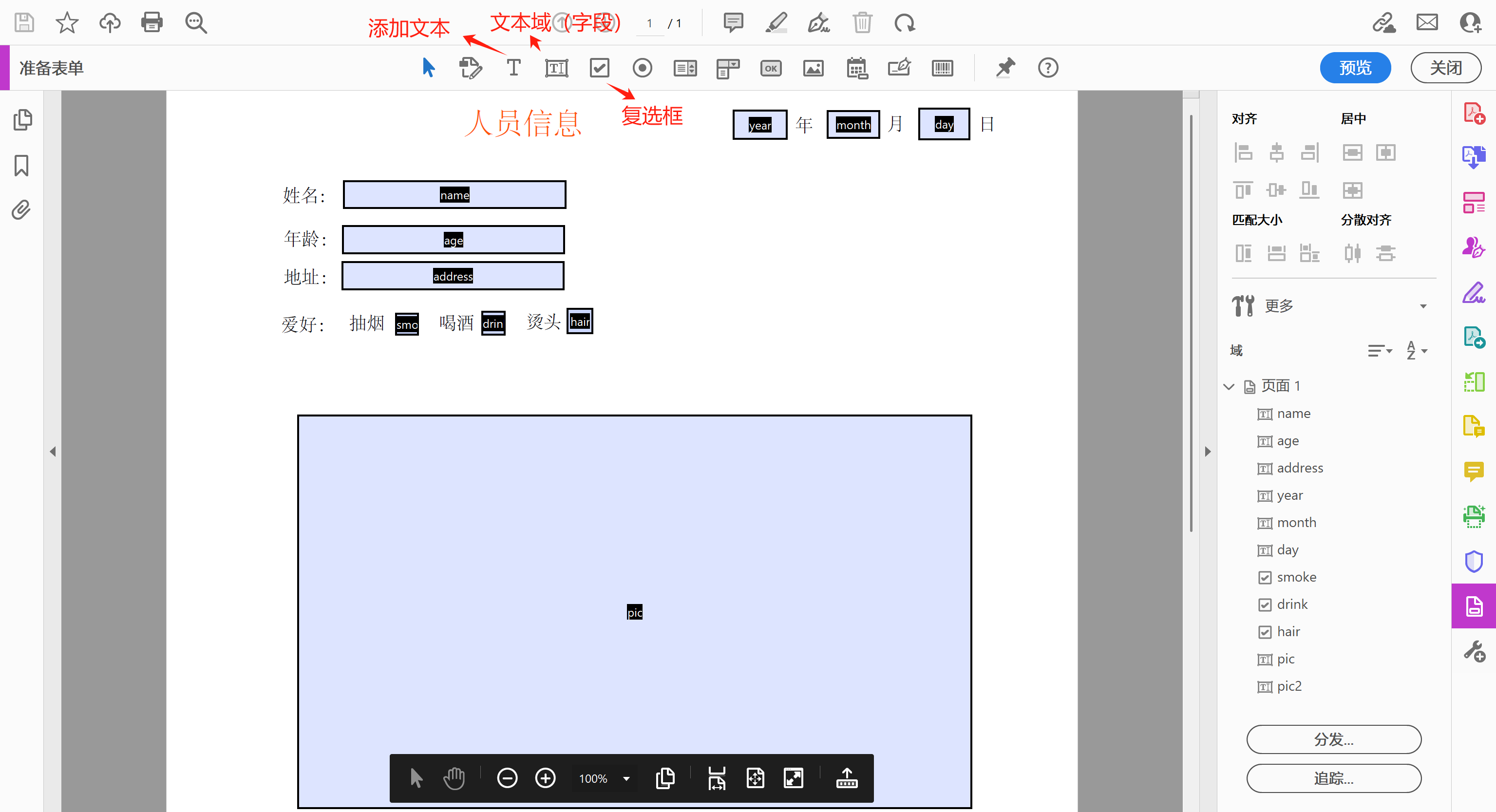Add an OK button field
Screen dimensions: 1496x812
[x=771, y=68]
